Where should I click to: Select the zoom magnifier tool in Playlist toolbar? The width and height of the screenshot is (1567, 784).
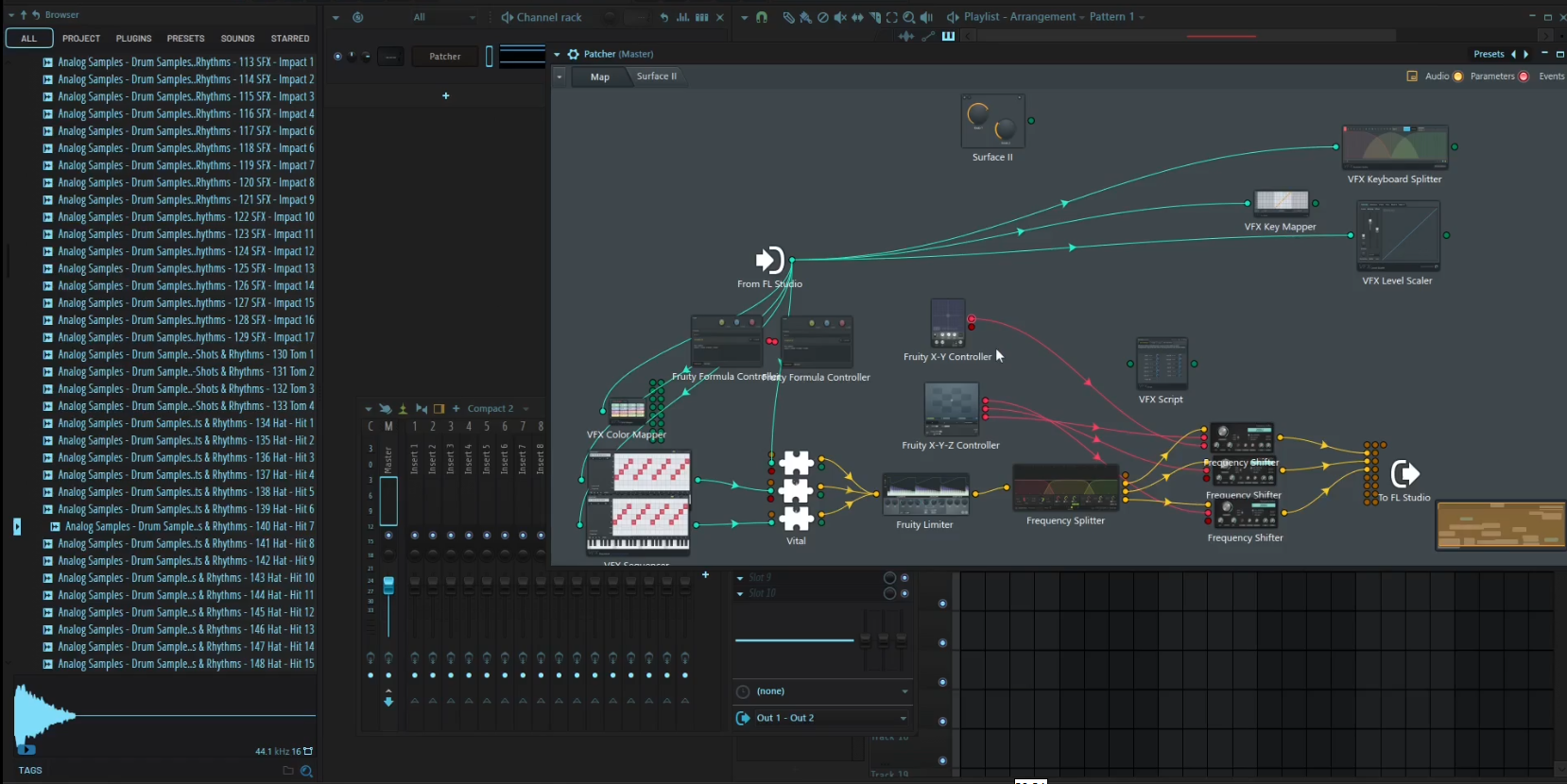pos(908,17)
